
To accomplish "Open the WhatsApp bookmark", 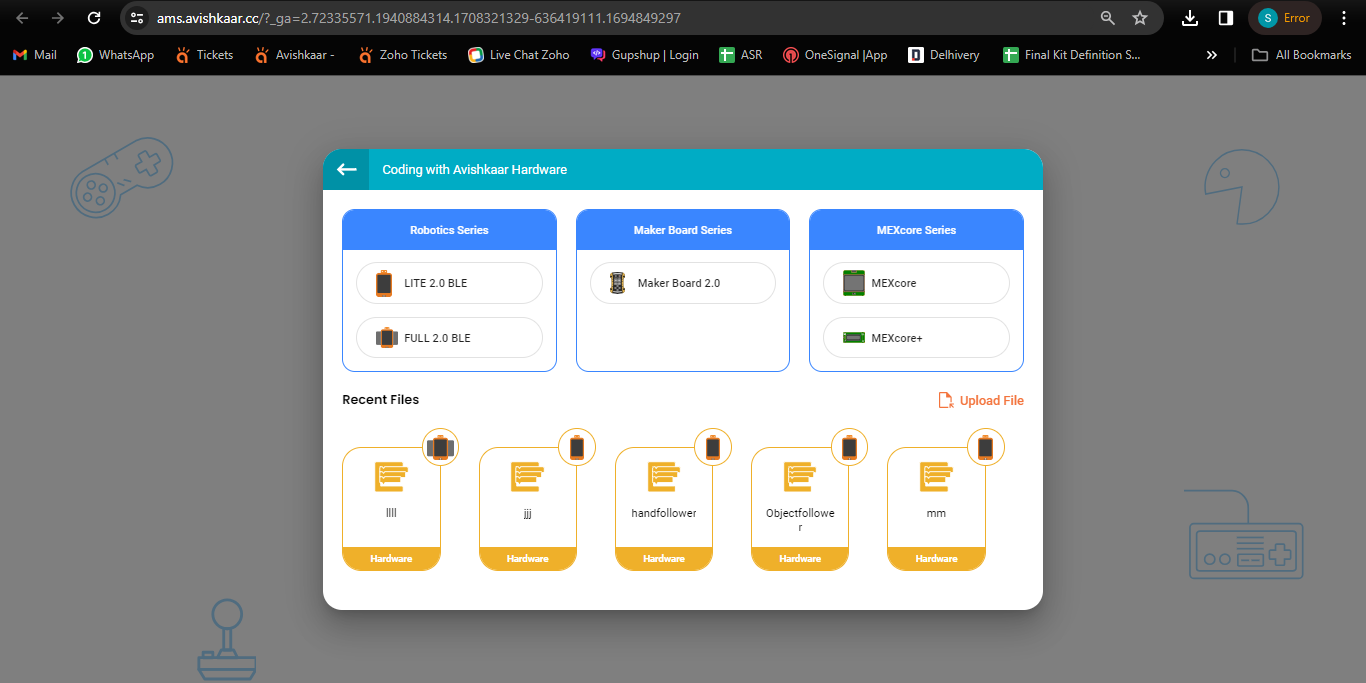I will (116, 55).
